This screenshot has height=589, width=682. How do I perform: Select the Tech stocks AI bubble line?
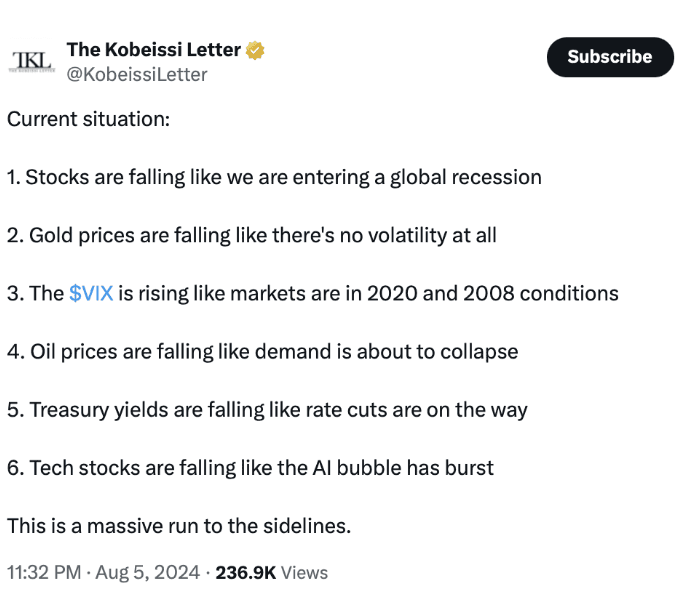point(251,468)
